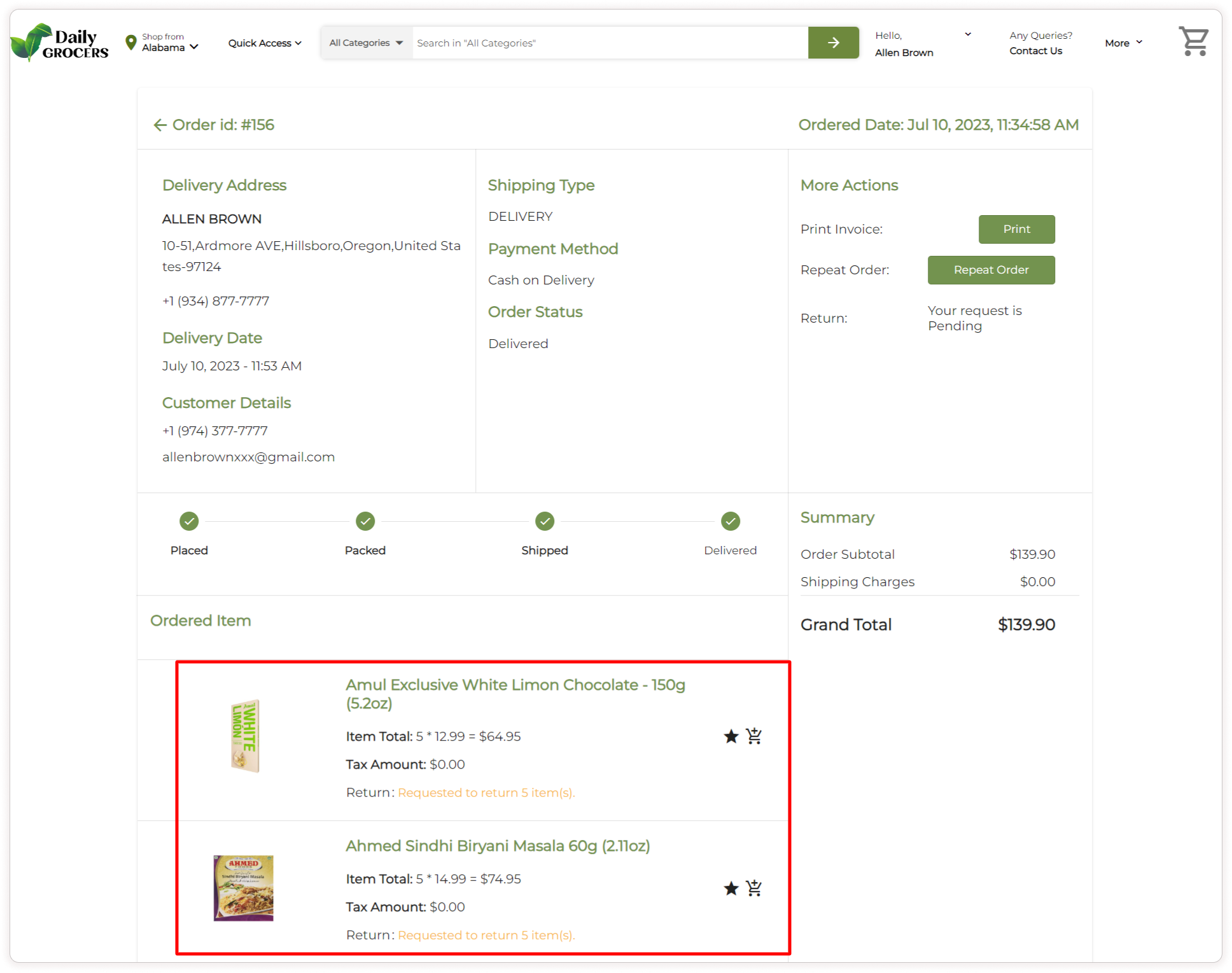Click the Ardmore AVE delivery address text
The image size is (1232, 973).
[311, 256]
